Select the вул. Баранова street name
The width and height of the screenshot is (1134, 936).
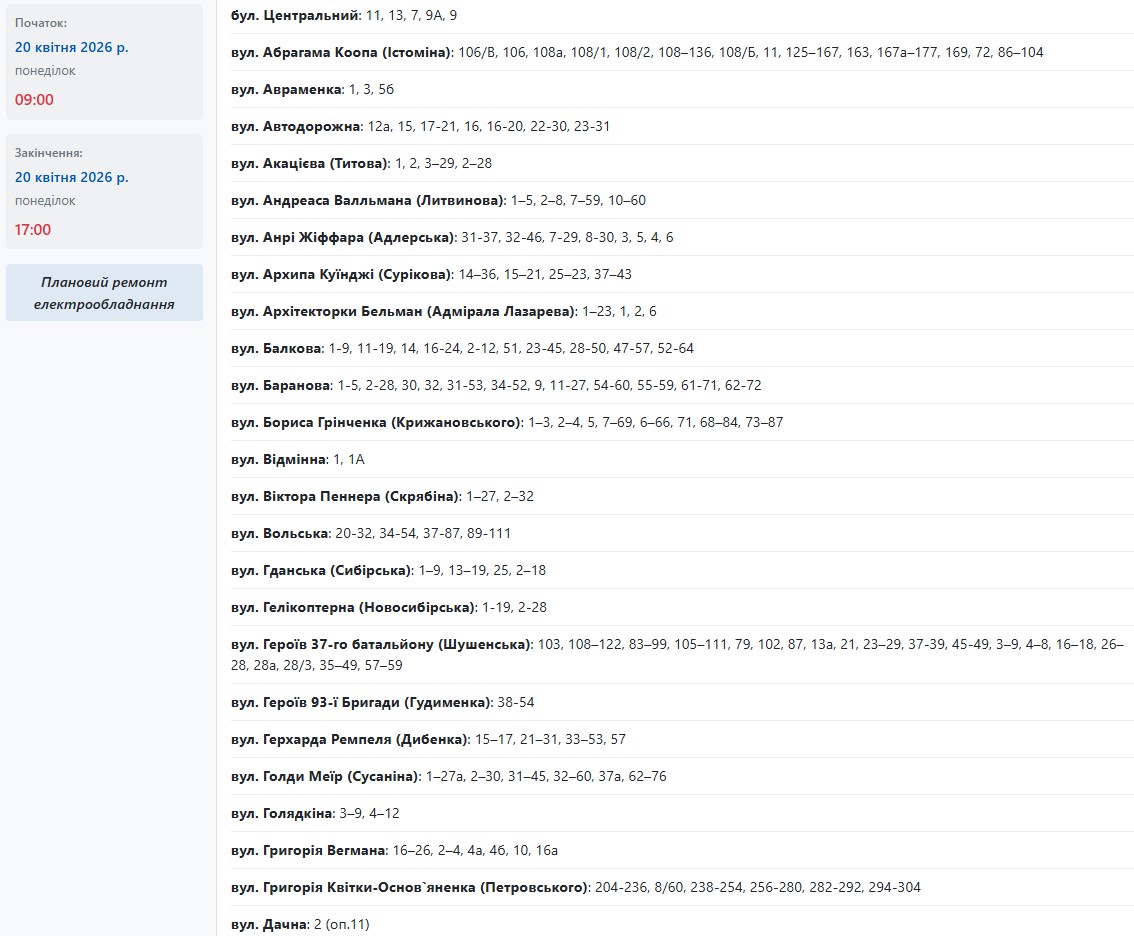tap(282, 385)
